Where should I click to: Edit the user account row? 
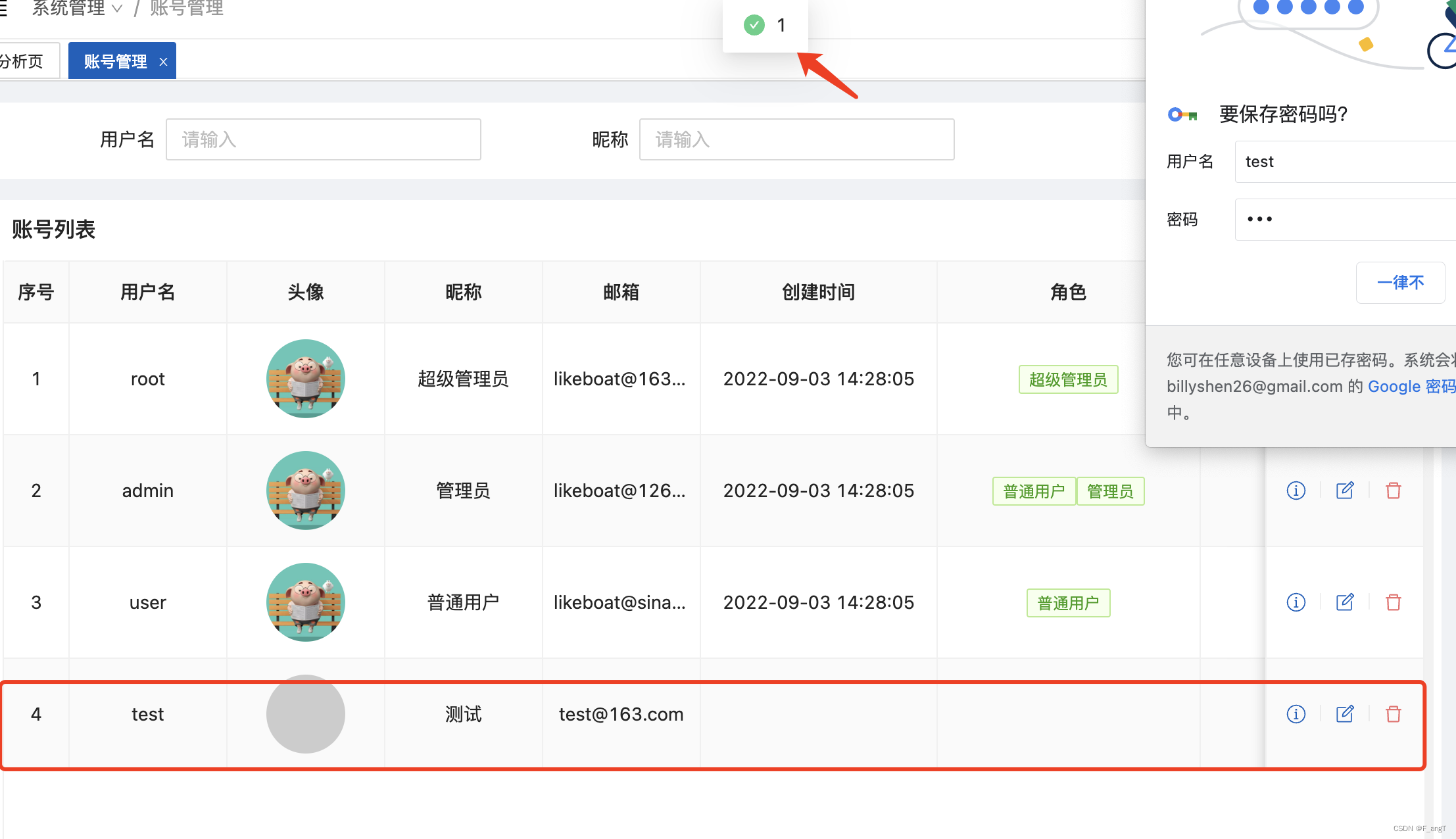click(1345, 602)
